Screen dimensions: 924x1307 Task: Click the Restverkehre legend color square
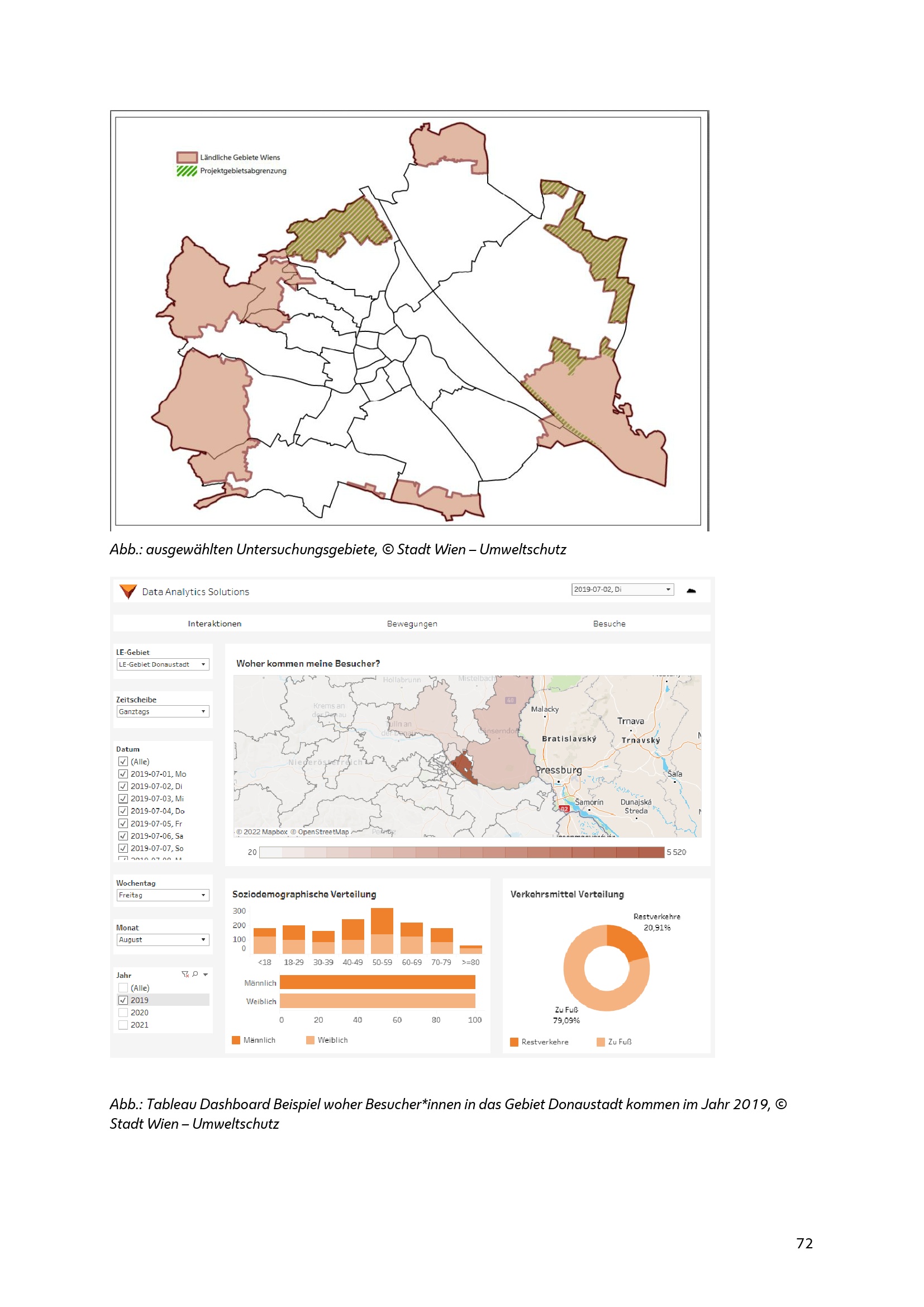point(515,1042)
